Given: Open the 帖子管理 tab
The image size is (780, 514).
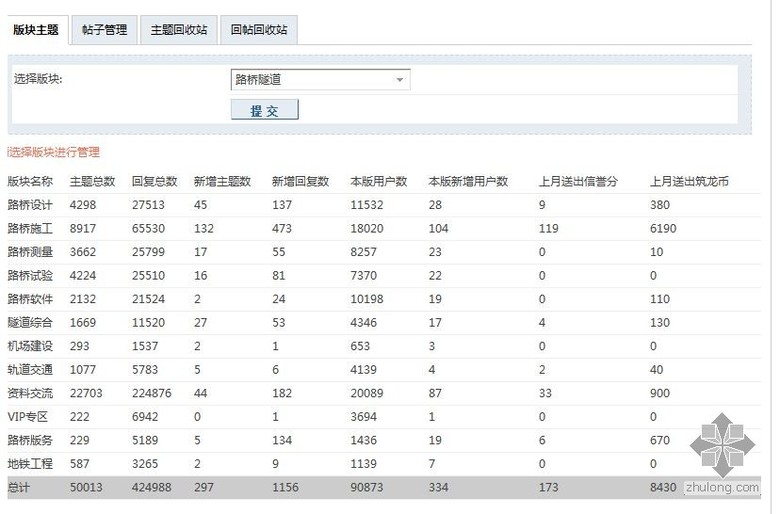Looking at the screenshot, I should (x=105, y=30).
